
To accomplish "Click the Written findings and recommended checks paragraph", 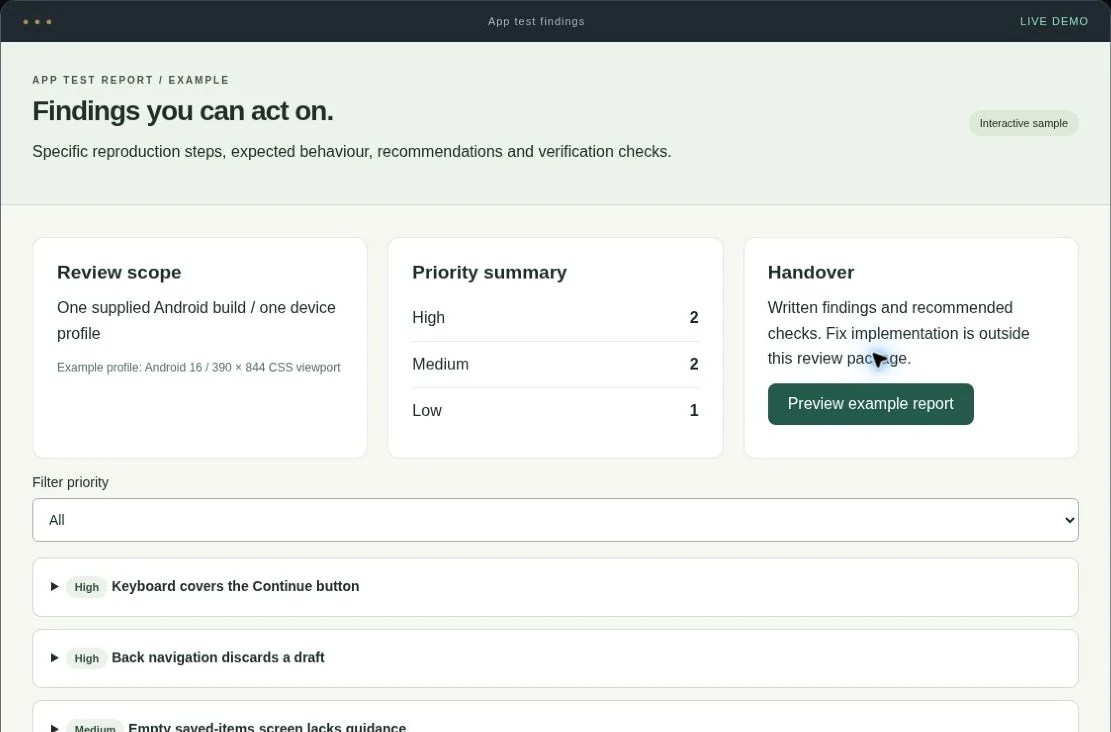I will (898, 333).
